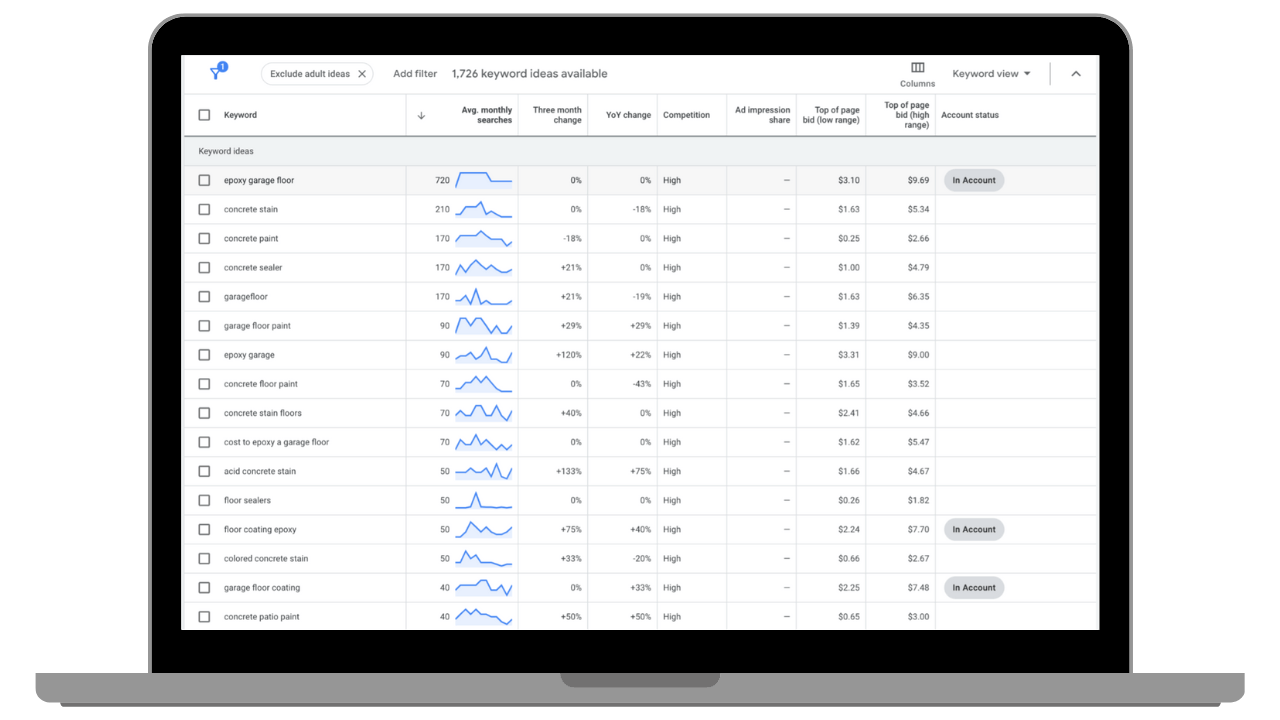The image size is (1280, 720).
Task: Click the floor sealers trend sparkline
Action: click(484, 500)
